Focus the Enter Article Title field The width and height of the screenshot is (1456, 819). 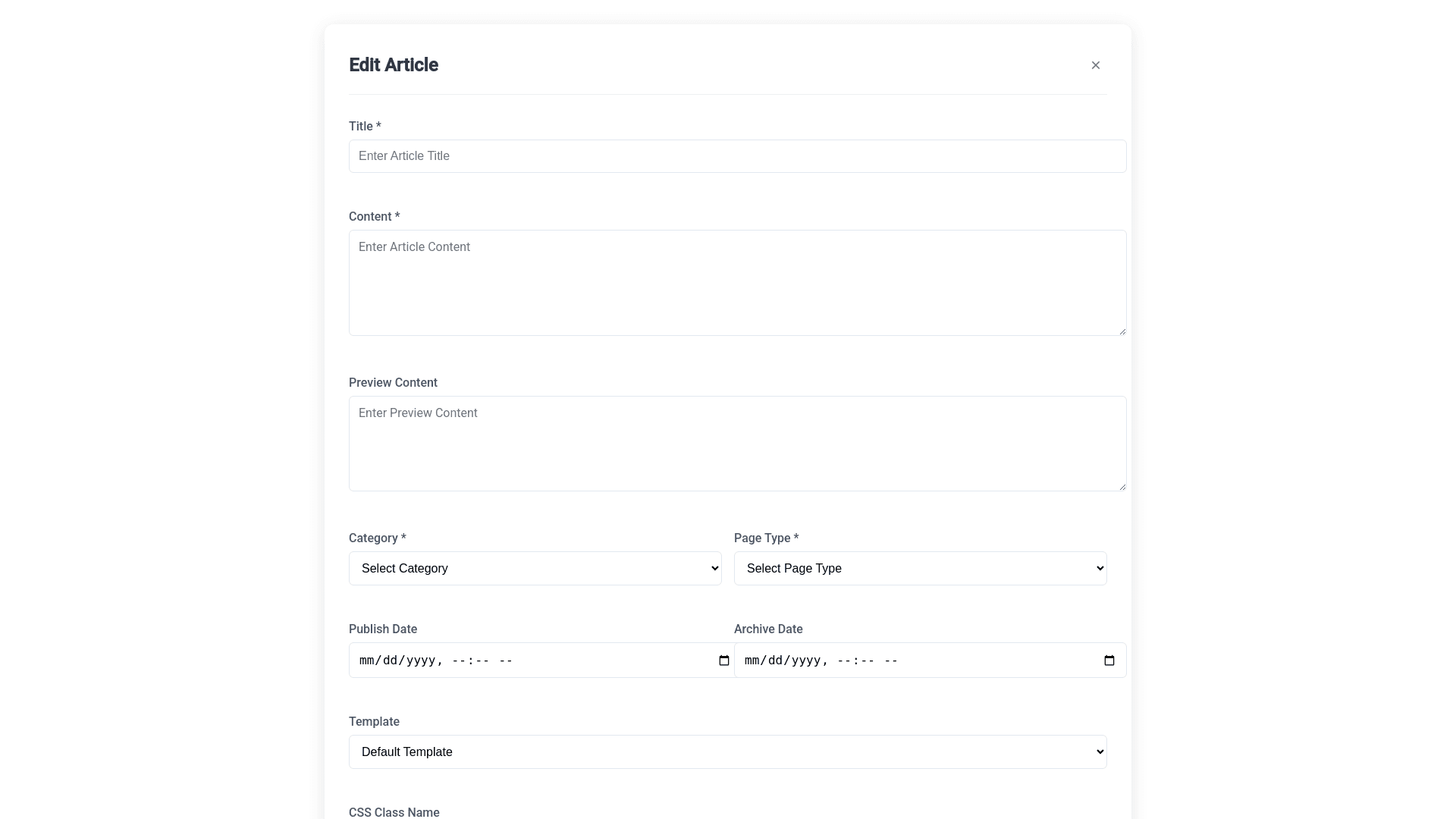pos(737,156)
